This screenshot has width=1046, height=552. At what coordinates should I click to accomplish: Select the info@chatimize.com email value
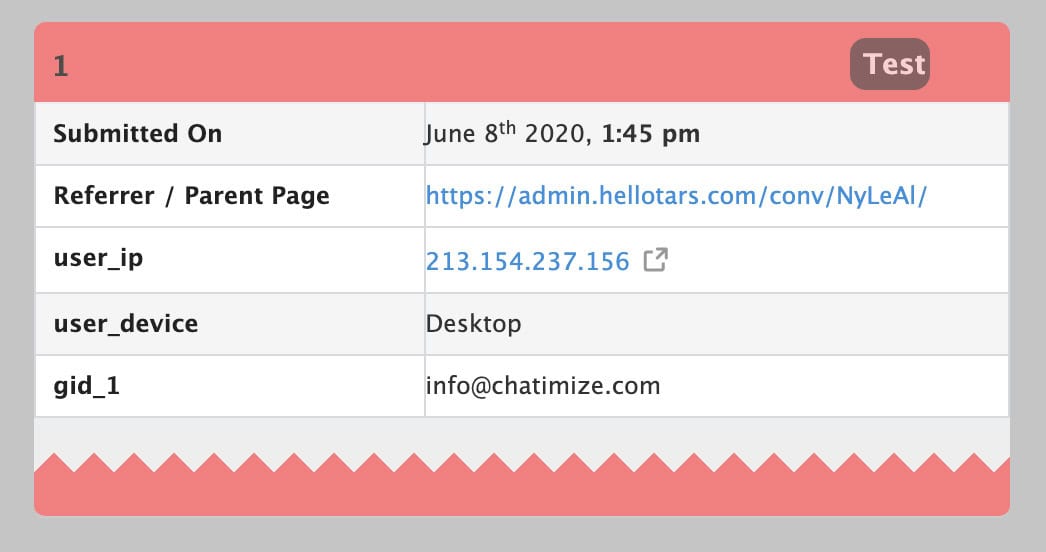pyautogui.click(x=543, y=386)
